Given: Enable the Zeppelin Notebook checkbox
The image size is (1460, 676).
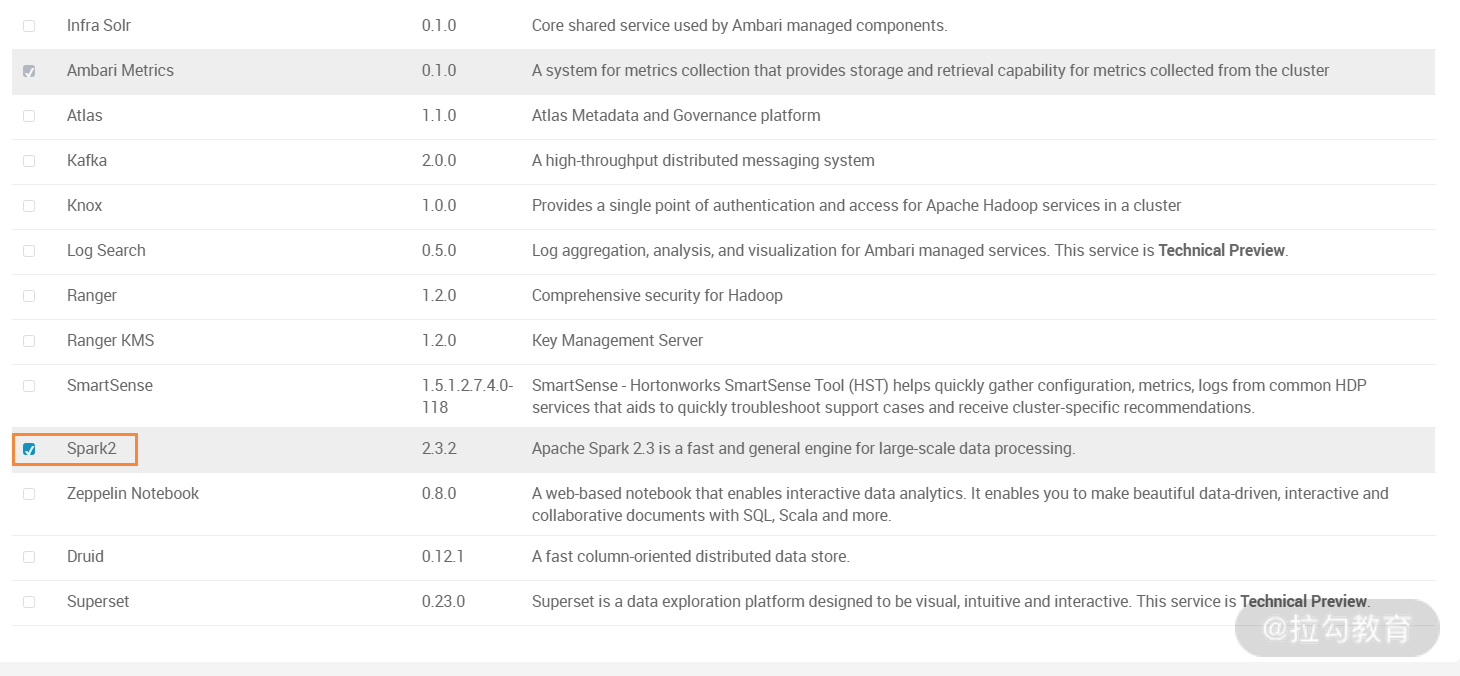Looking at the screenshot, I should (x=29, y=494).
